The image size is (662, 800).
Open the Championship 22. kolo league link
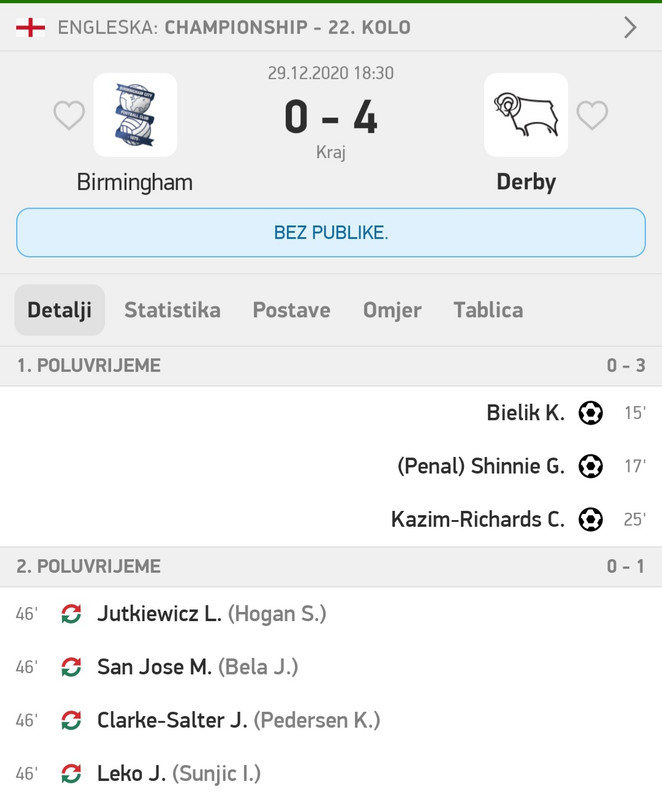(286, 27)
